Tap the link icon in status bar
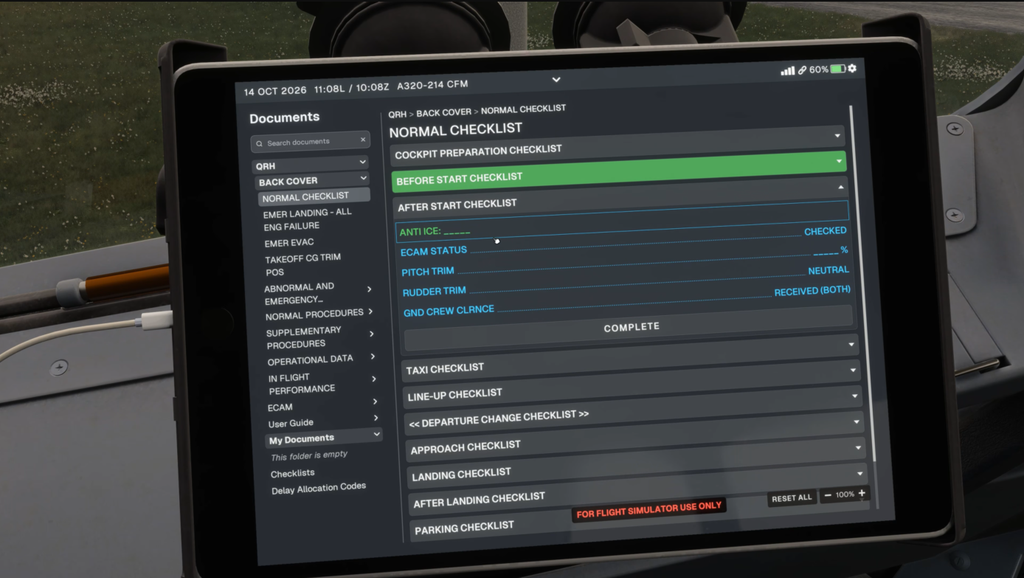 [x=802, y=69]
